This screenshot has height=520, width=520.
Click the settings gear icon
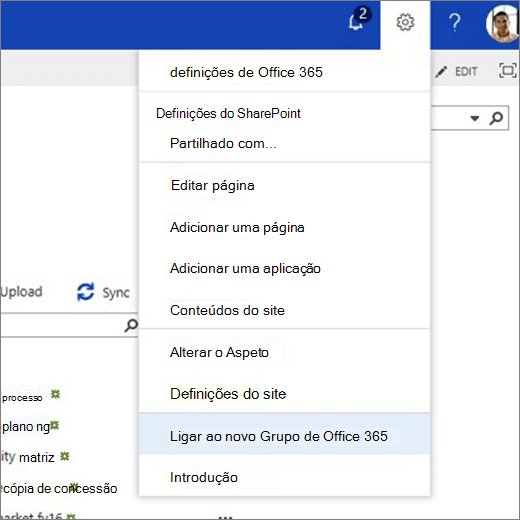405,23
